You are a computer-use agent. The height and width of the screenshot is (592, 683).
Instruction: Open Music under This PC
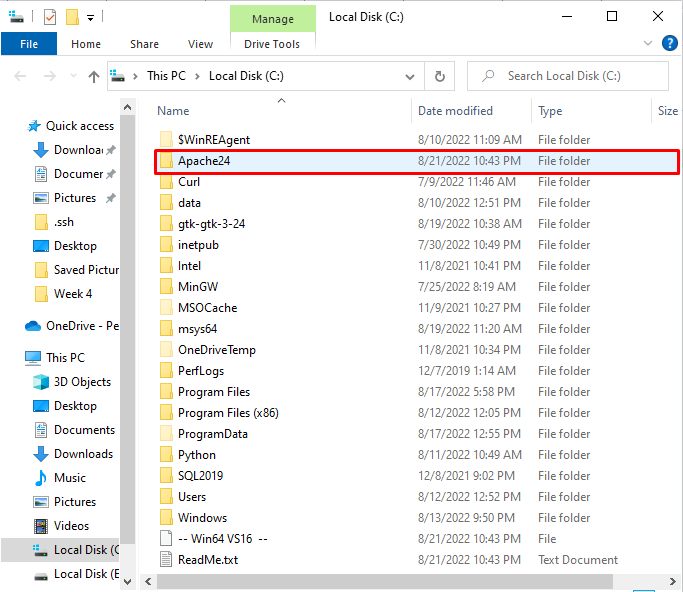tap(60, 477)
